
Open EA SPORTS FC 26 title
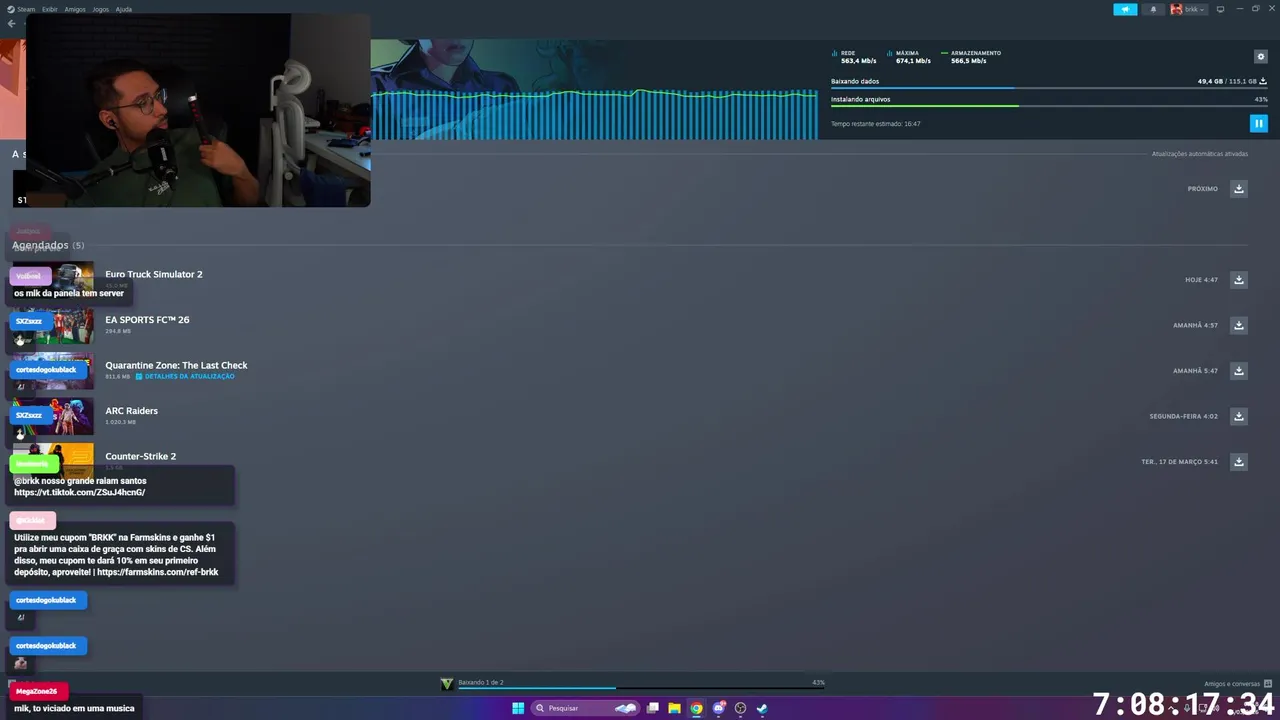coord(147,320)
